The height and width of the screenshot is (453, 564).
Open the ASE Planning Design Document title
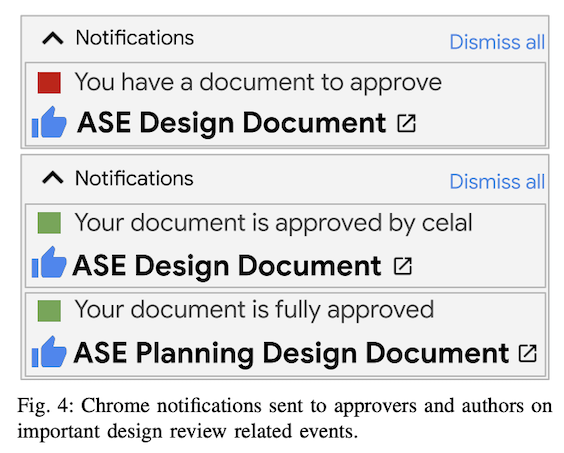(x=291, y=354)
